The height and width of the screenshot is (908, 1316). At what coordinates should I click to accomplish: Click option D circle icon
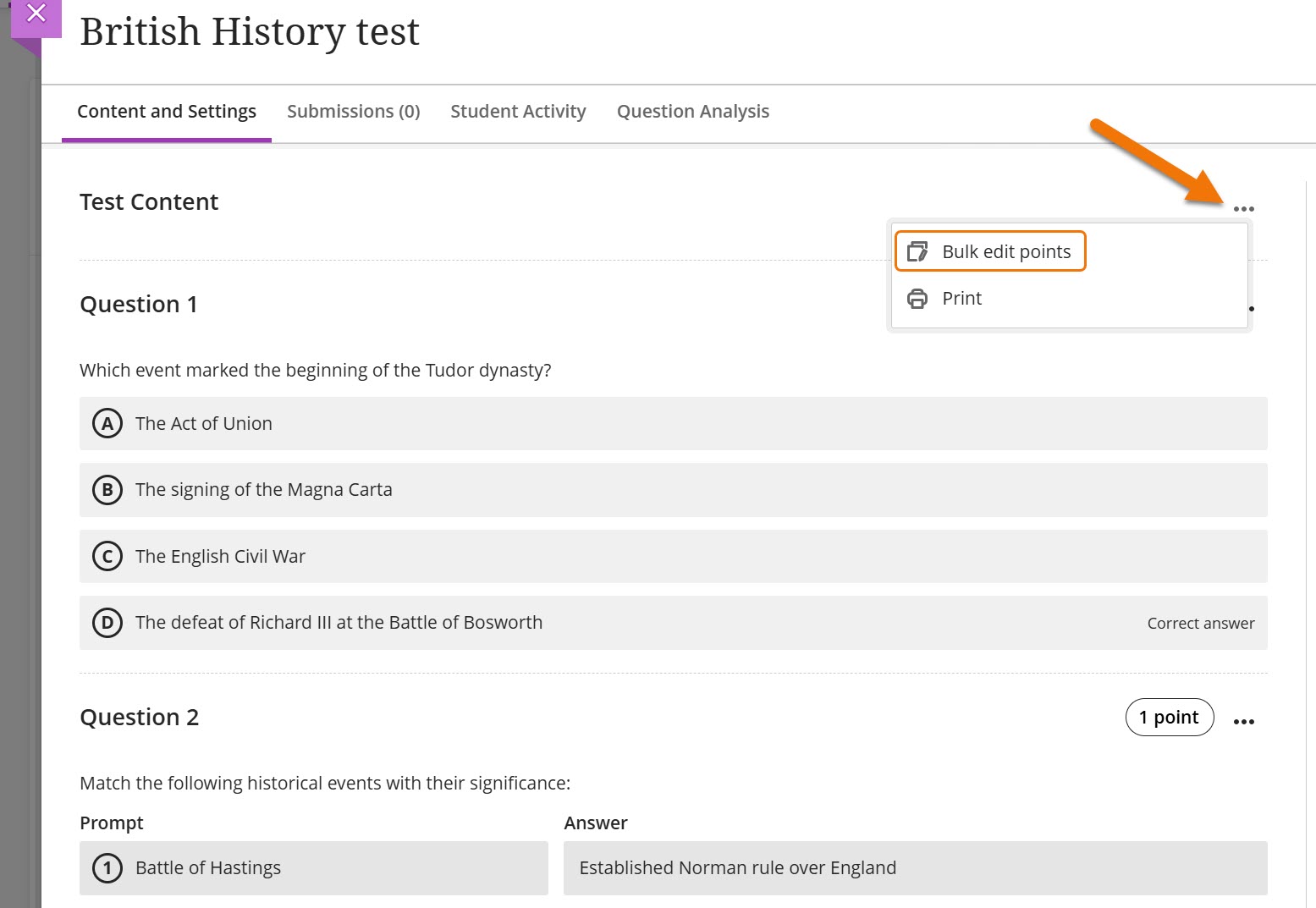coord(107,623)
